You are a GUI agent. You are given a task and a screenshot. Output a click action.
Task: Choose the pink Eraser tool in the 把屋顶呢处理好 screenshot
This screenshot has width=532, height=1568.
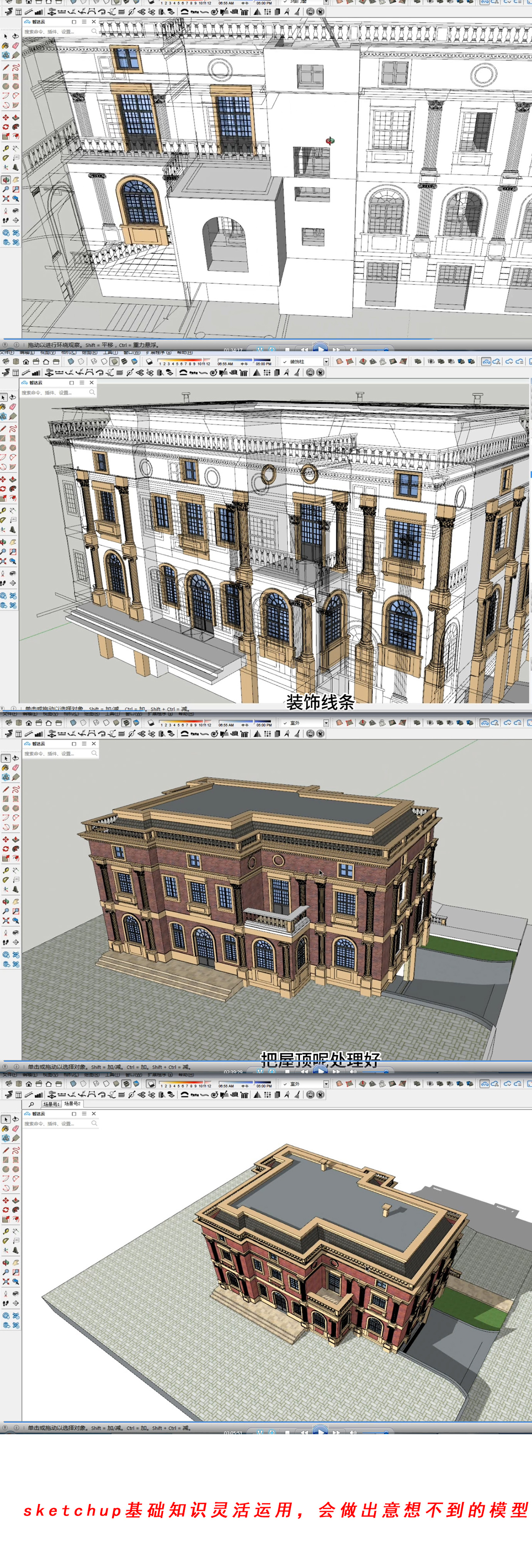pos(16,768)
